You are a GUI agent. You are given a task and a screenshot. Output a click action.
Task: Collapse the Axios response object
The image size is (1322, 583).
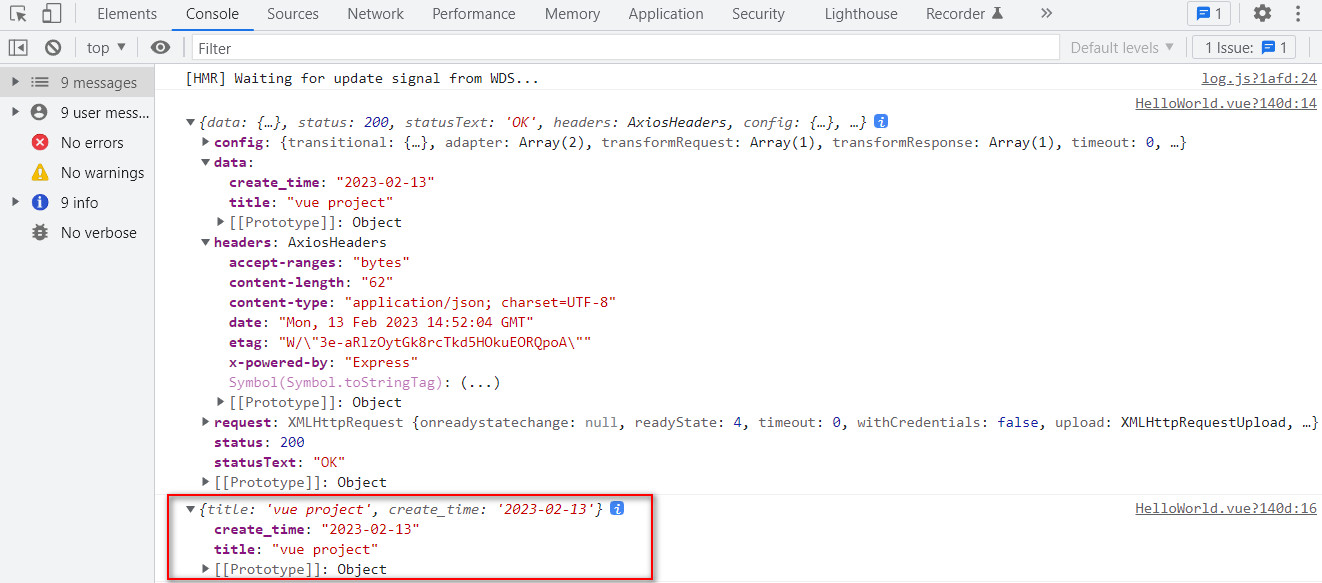(x=190, y=122)
